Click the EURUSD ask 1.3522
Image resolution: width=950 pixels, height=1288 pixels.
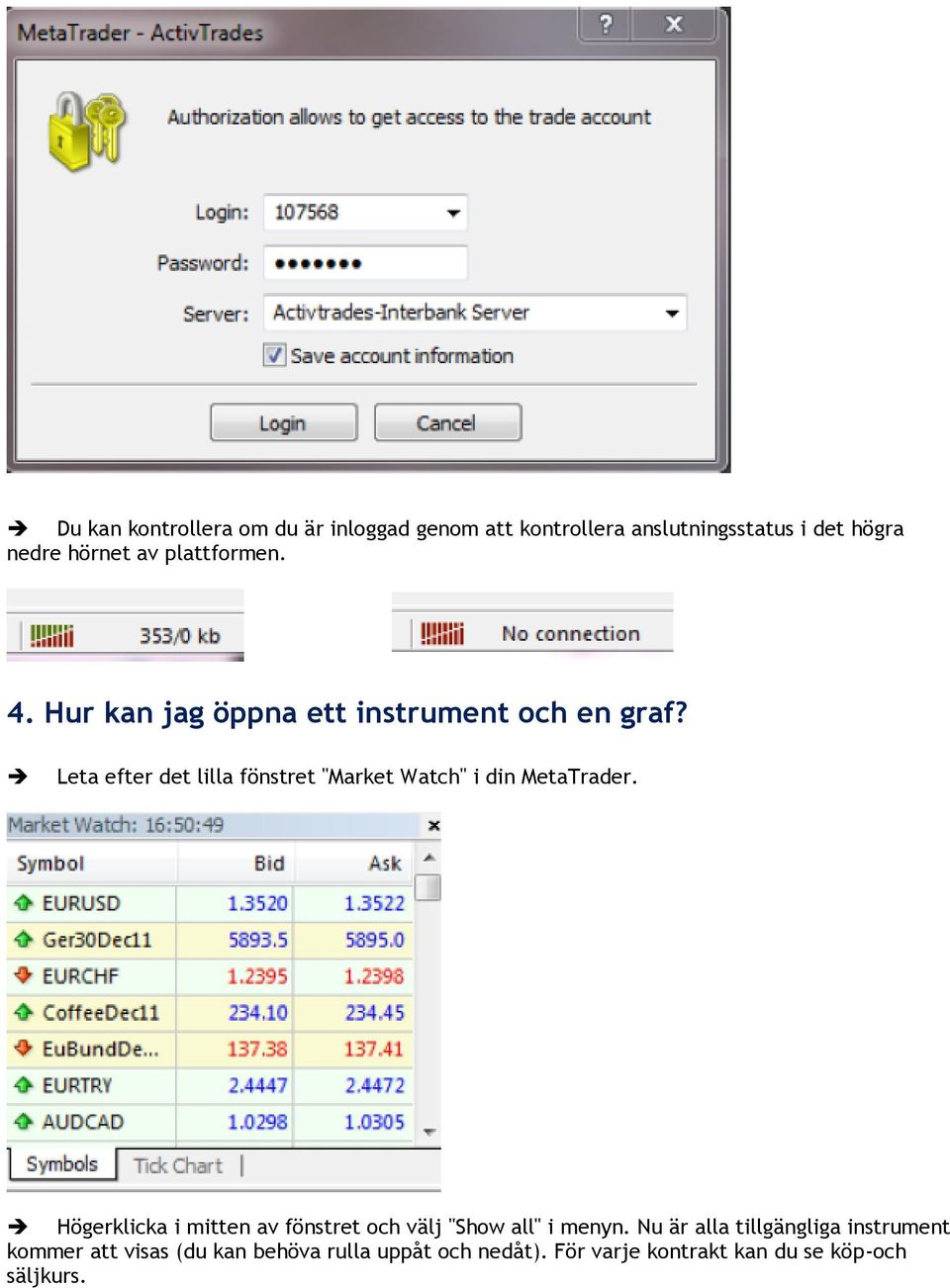tap(374, 903)
